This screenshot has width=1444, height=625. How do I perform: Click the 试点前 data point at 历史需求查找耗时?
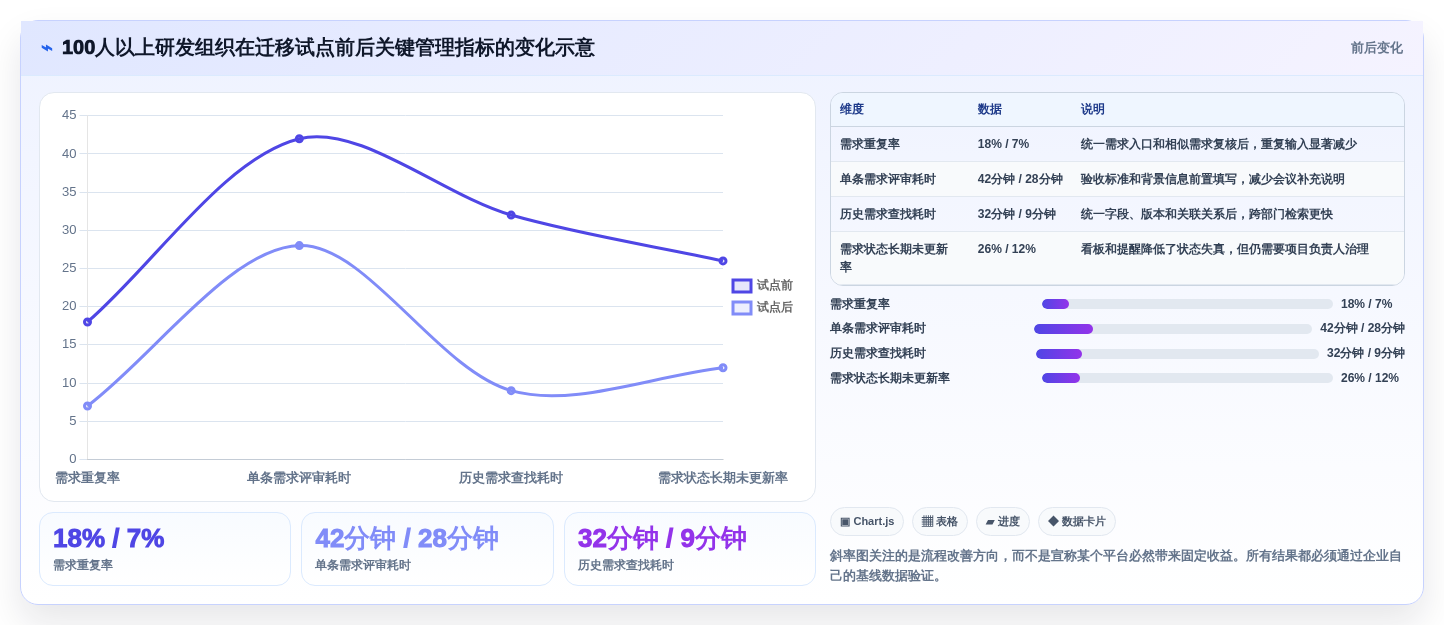pyautogui.click(x=511, y=215)
